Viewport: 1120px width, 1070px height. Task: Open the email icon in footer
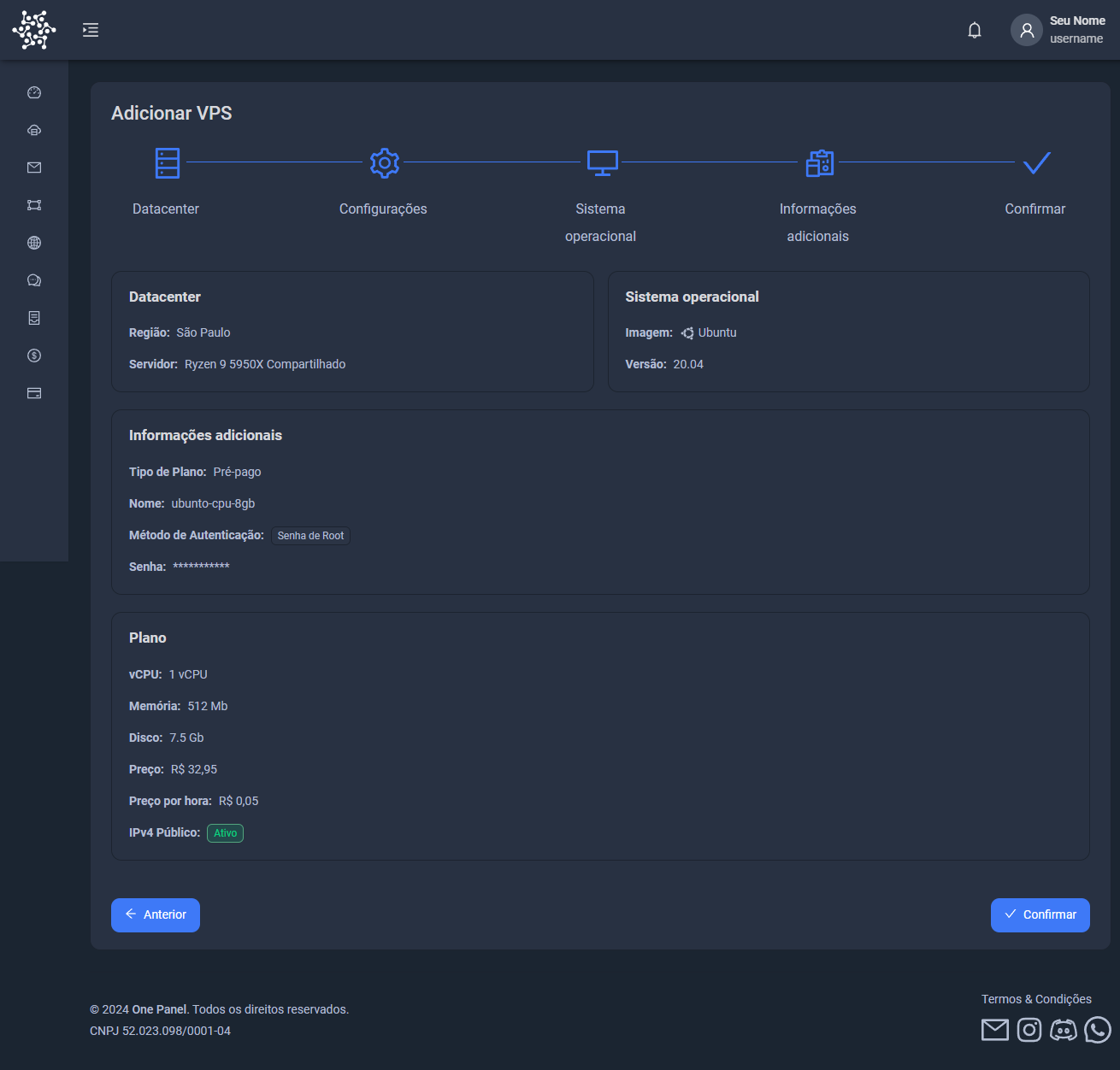click(x=995, y=1030)
